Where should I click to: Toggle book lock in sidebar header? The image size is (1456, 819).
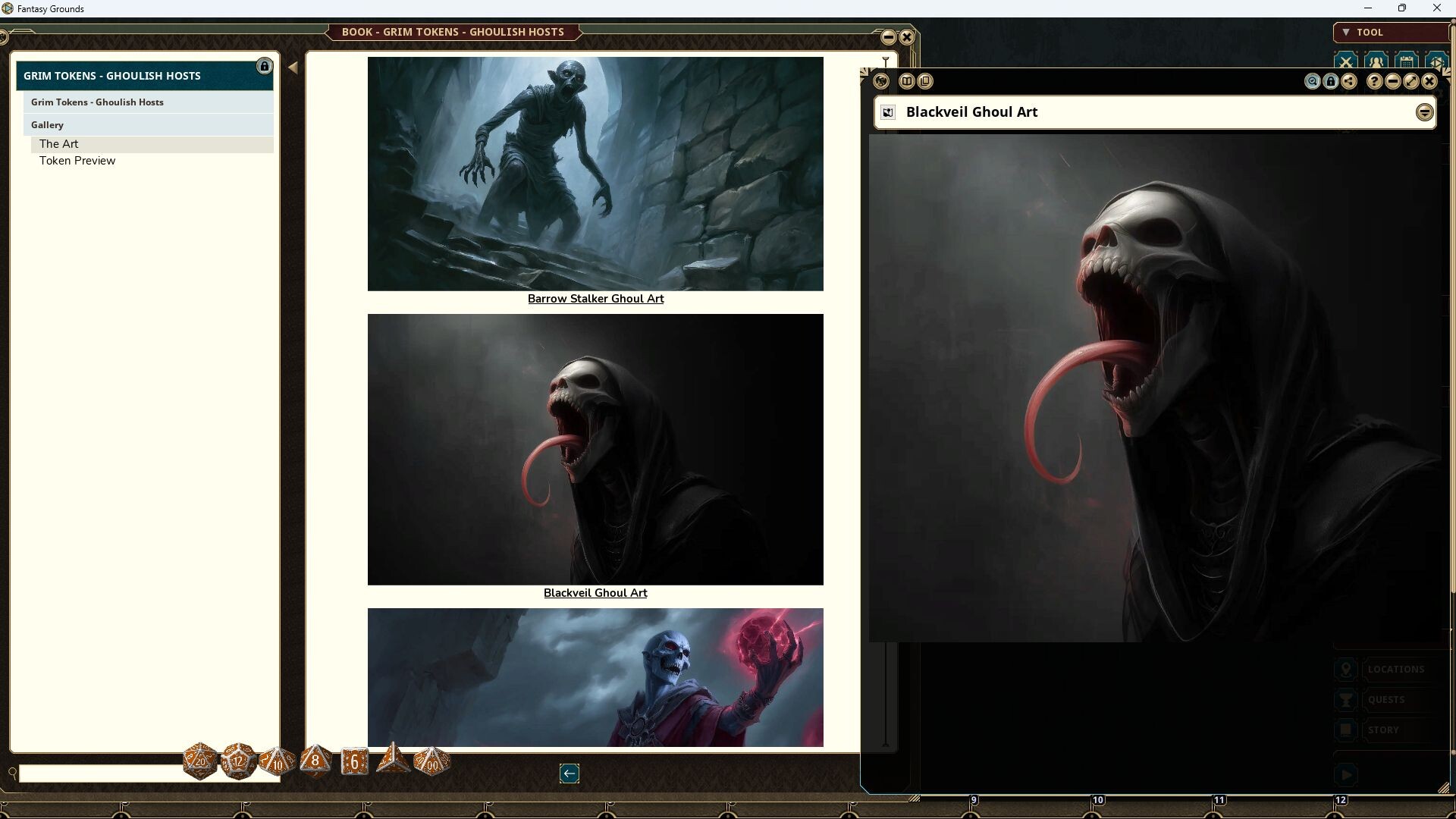(264, 67)
